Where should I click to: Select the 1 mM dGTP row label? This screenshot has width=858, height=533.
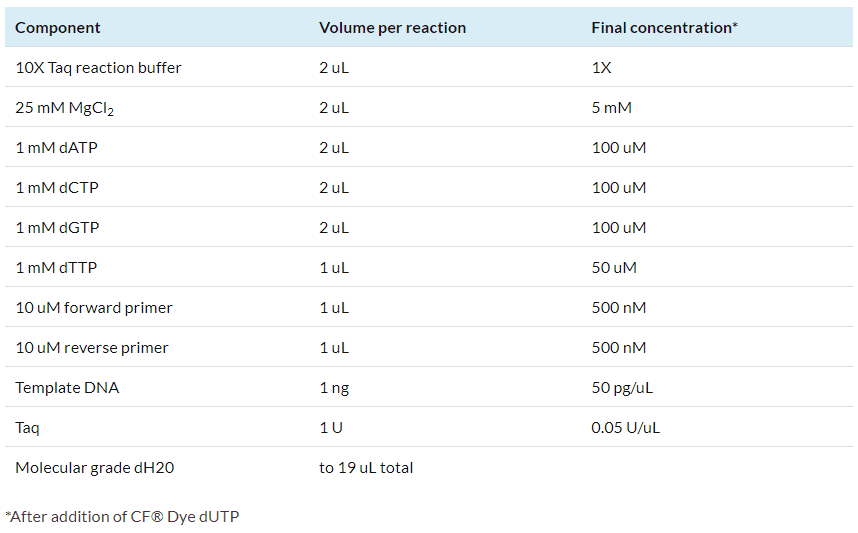(57, 228)
